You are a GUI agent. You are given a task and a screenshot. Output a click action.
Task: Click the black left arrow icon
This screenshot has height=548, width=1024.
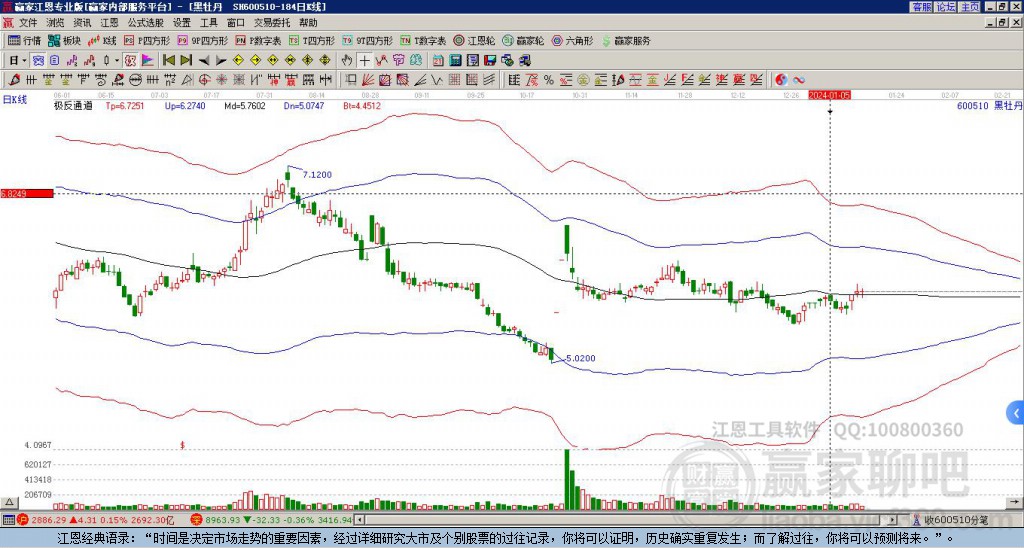[x=203, y=61]
